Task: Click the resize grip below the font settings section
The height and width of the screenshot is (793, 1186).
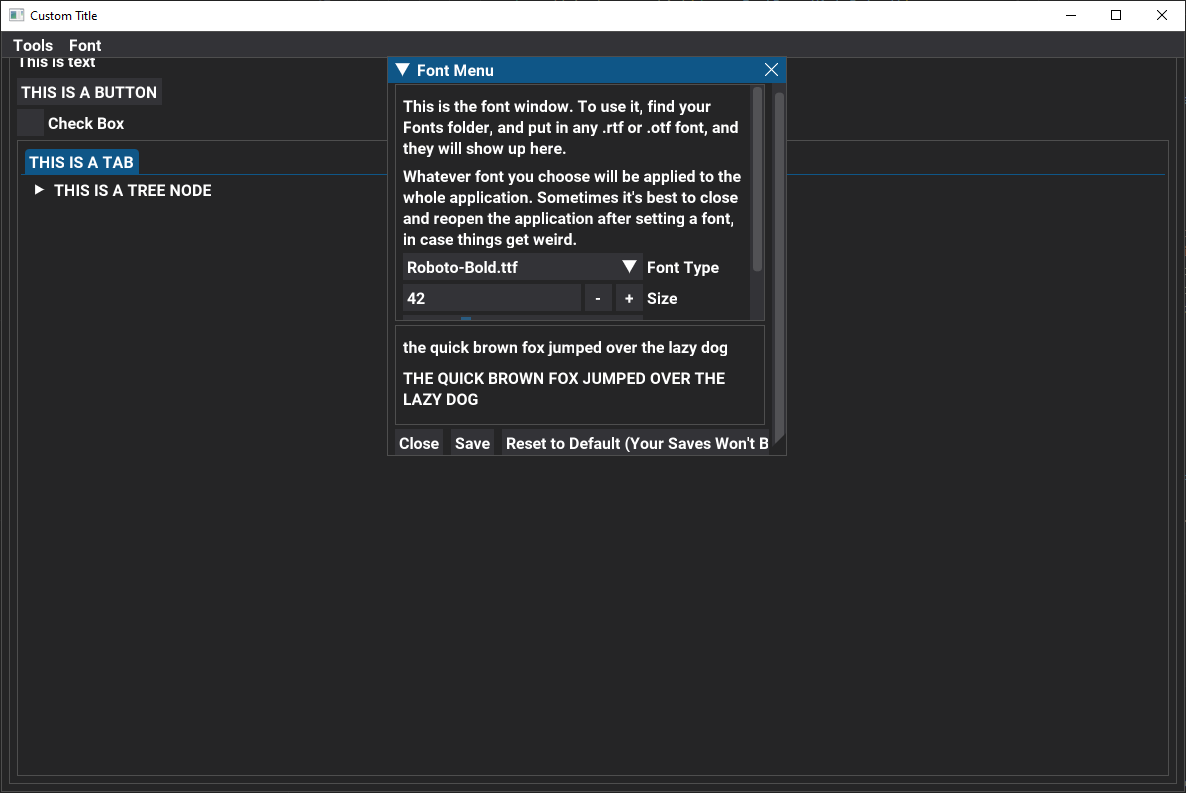Action: pyautogui.click(x=465, y=318)
